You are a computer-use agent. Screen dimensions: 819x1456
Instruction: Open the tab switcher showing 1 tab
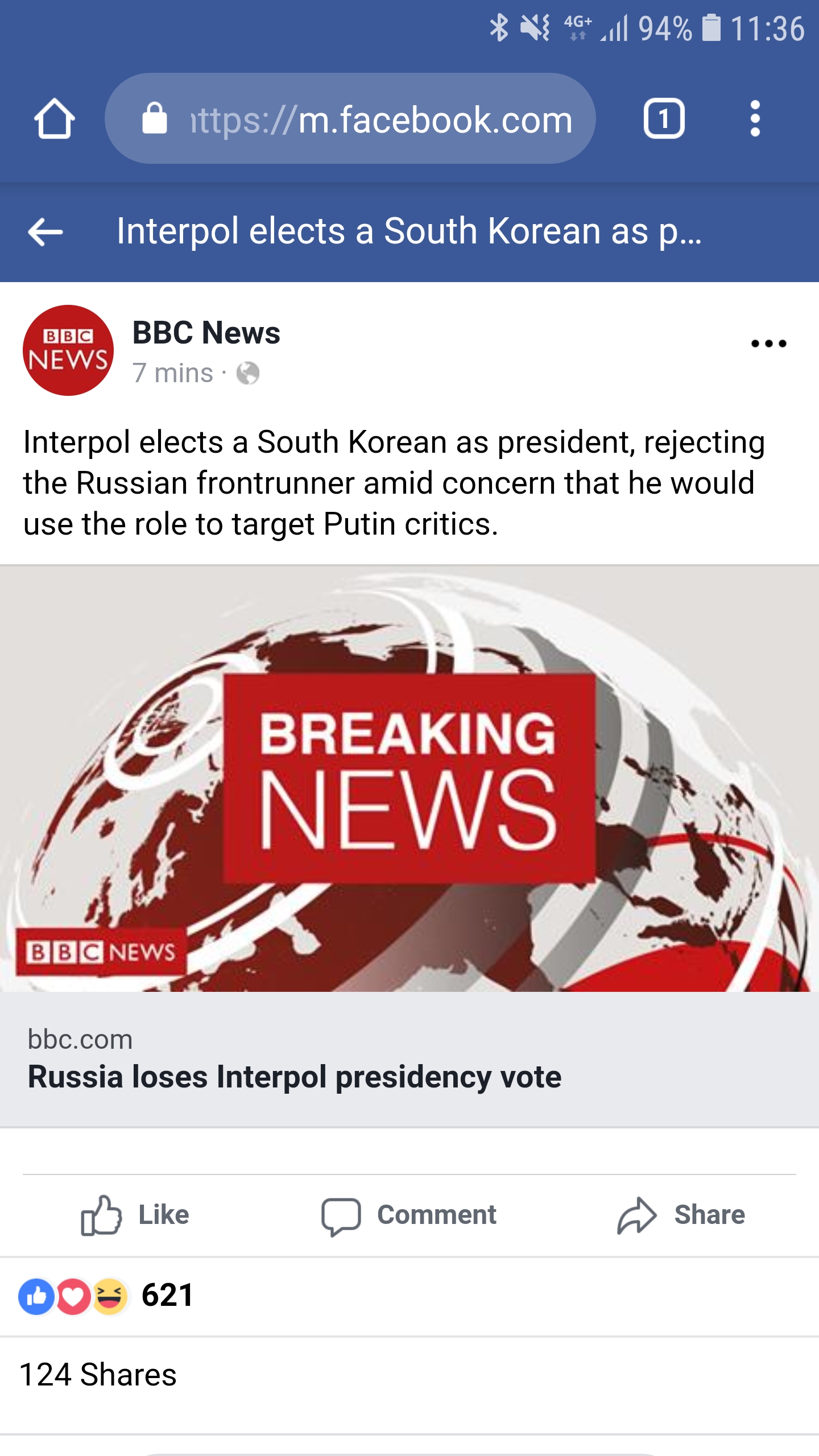tap(663, 119)
